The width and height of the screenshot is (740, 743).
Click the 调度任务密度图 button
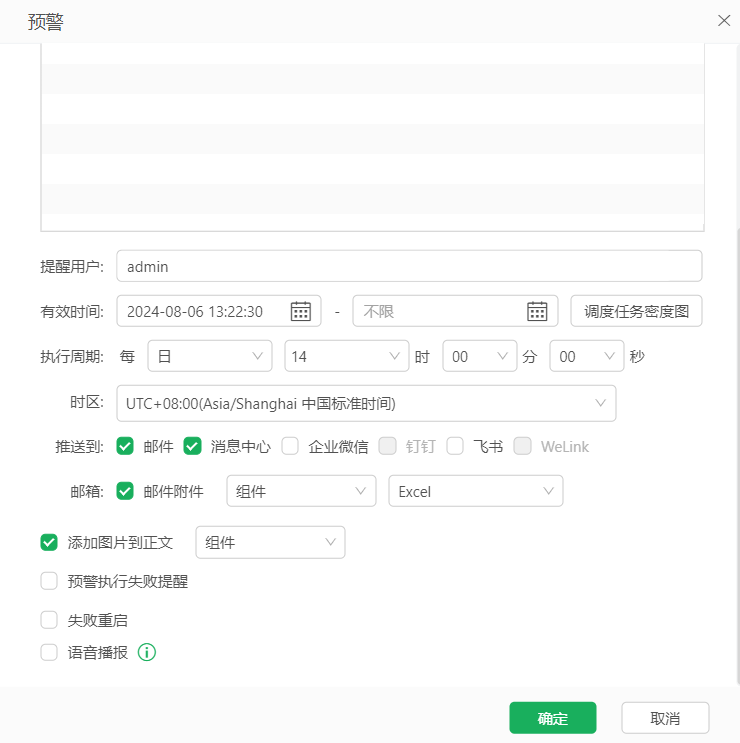636,311
